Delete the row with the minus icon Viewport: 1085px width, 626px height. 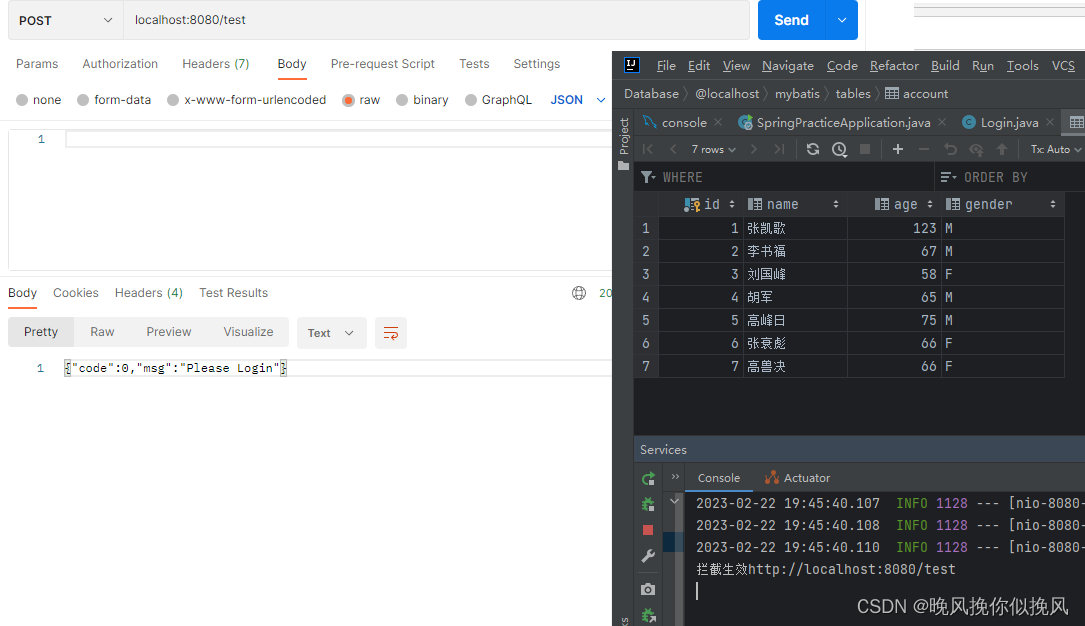pos(924,149)
